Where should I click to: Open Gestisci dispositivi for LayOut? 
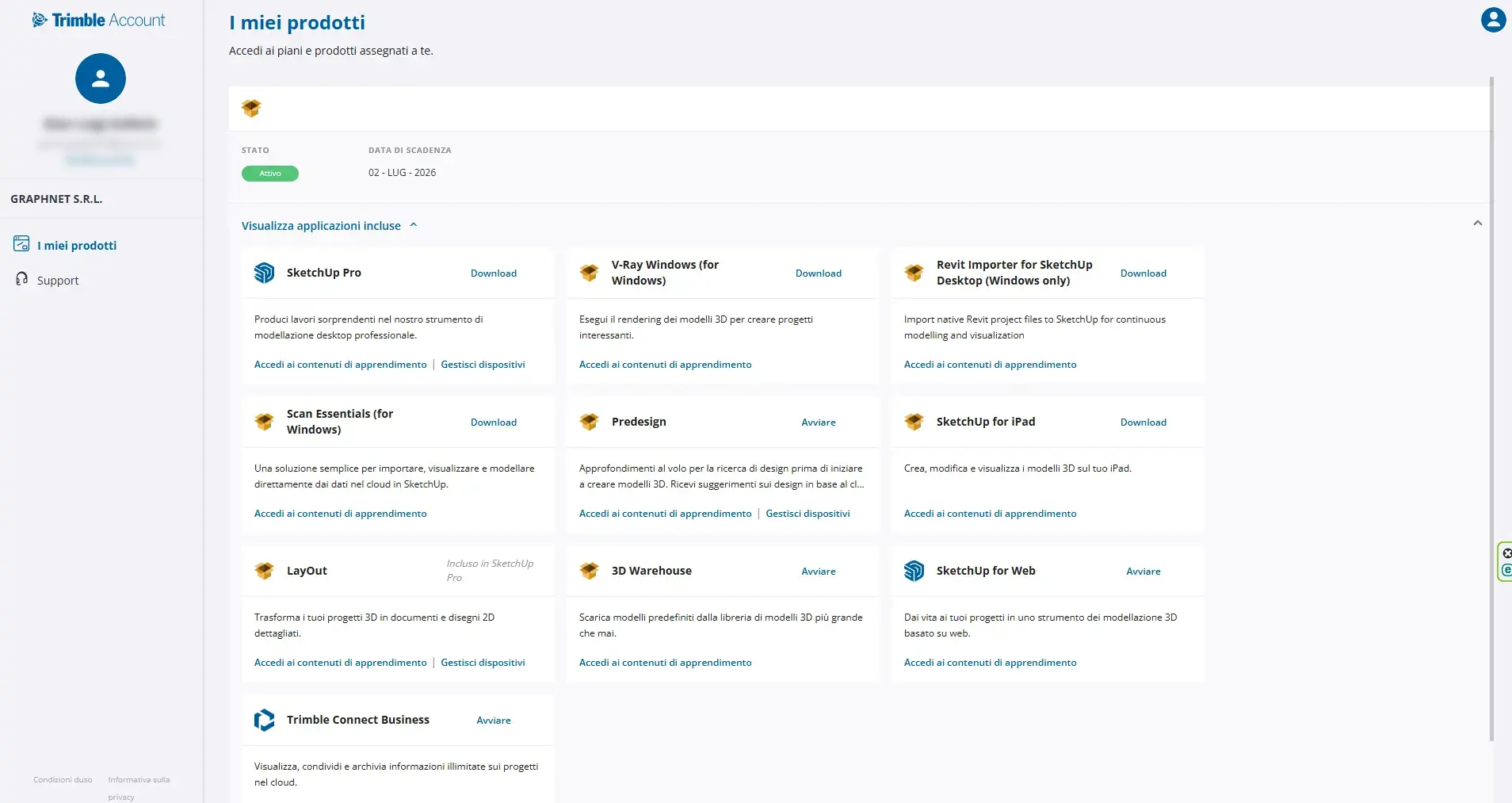tap(483, 663)
